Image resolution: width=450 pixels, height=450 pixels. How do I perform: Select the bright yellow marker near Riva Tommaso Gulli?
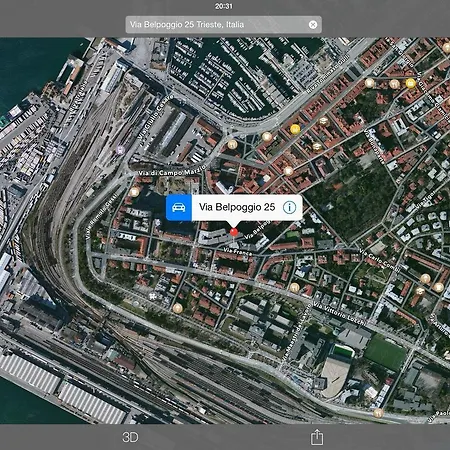tap(295, 129)
